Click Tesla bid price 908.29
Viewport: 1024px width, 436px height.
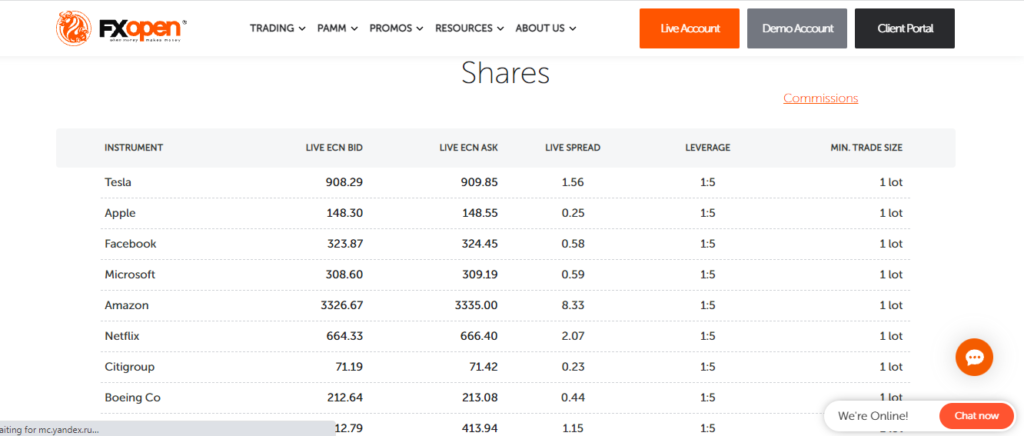pyautogui.click(x=344, y=183)
